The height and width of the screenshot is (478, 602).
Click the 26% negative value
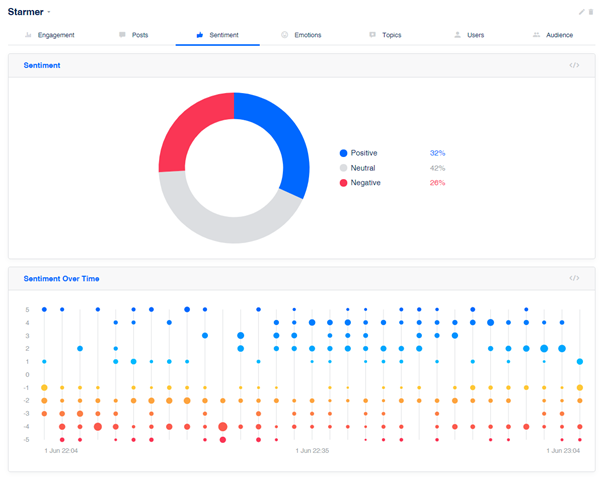click(x=437, y=183)
